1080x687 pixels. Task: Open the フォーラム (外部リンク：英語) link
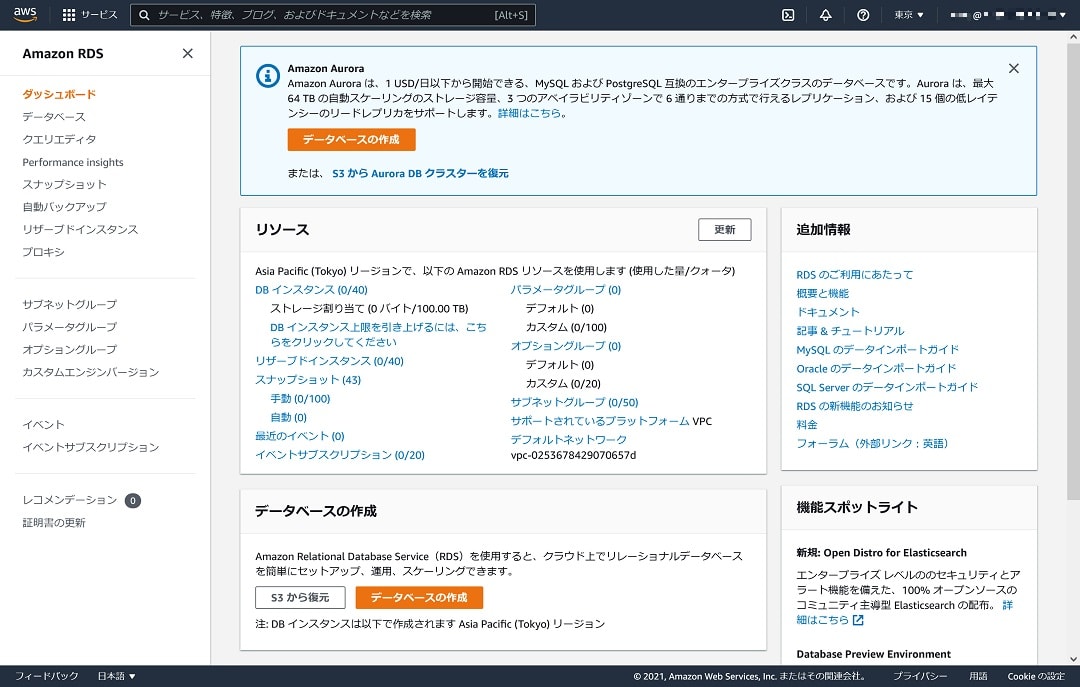pos(873,444)
